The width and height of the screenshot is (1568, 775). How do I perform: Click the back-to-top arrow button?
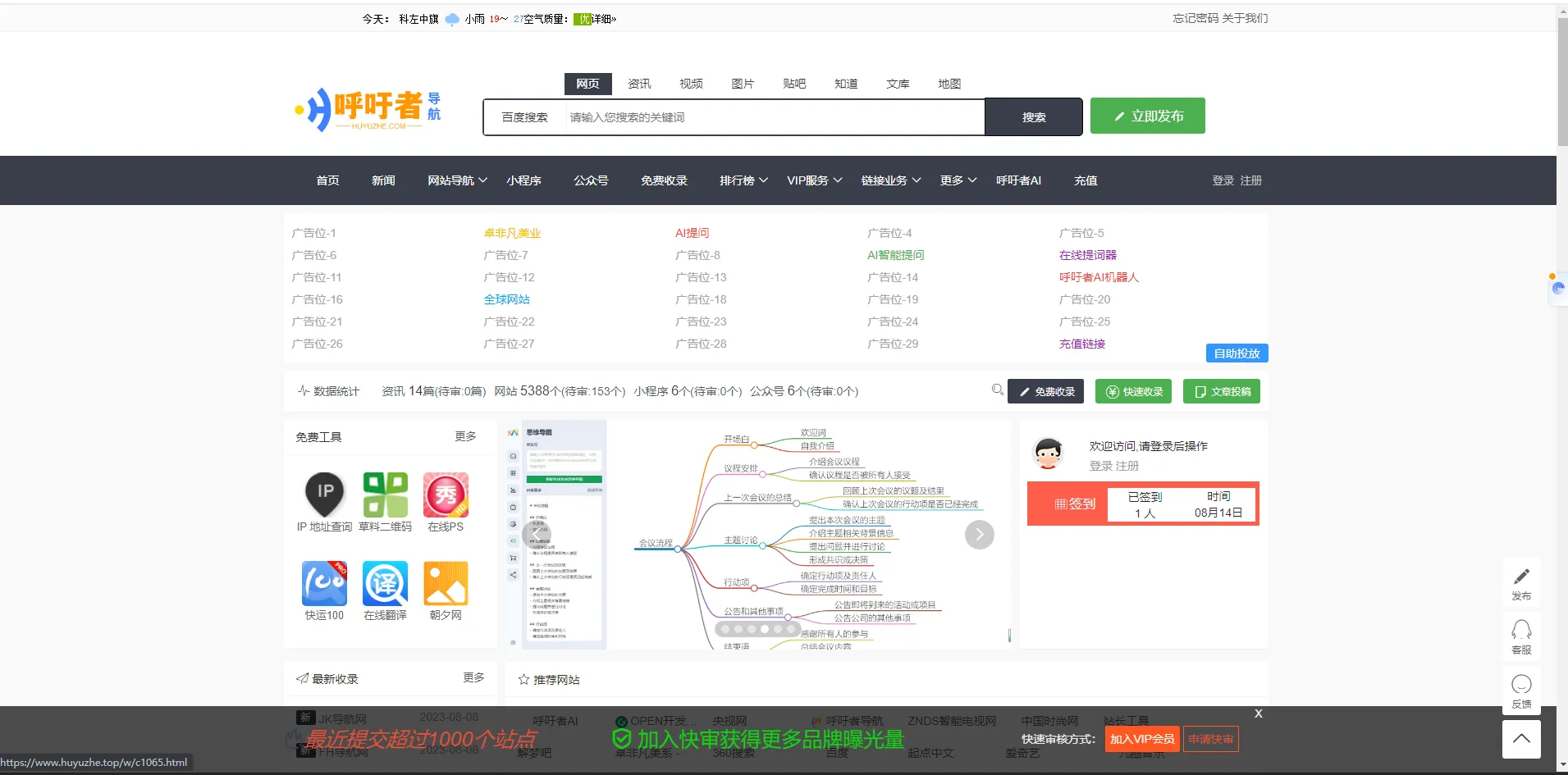[1521, 739]
